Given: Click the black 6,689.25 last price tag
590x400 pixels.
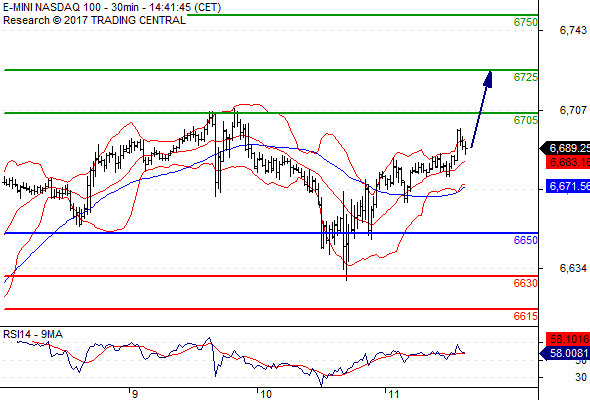Looking at the screenshot, I should [565, 148].
